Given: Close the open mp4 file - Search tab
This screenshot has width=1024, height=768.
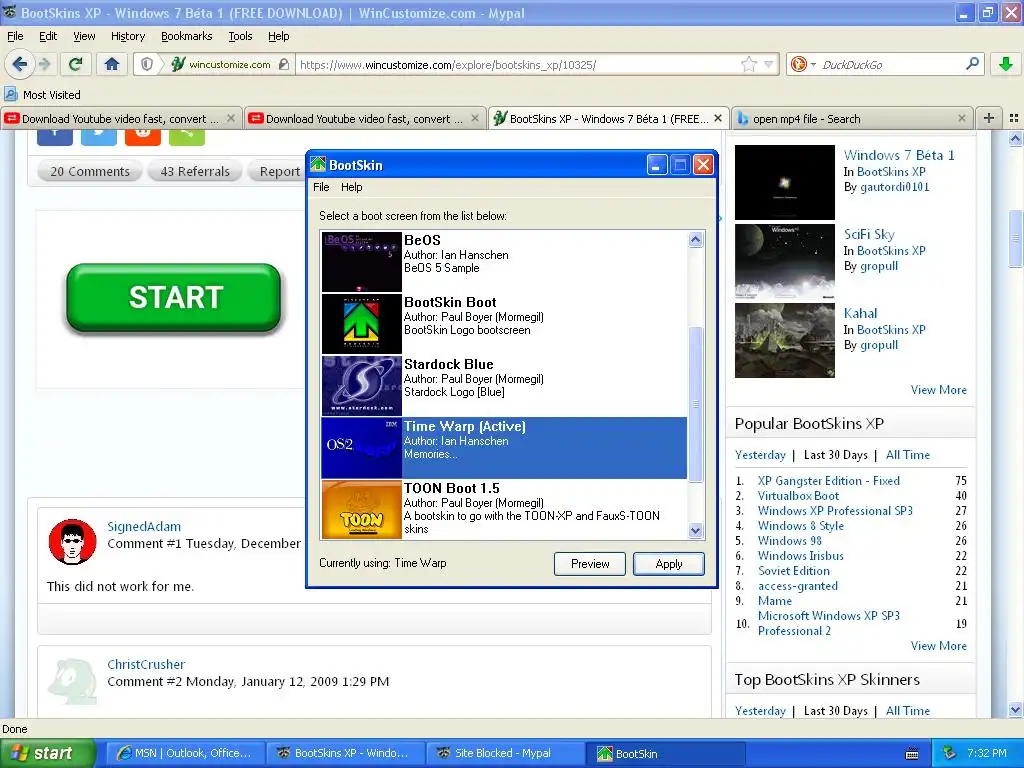Looking at the screenshot, I should click(x=961, y=118).
